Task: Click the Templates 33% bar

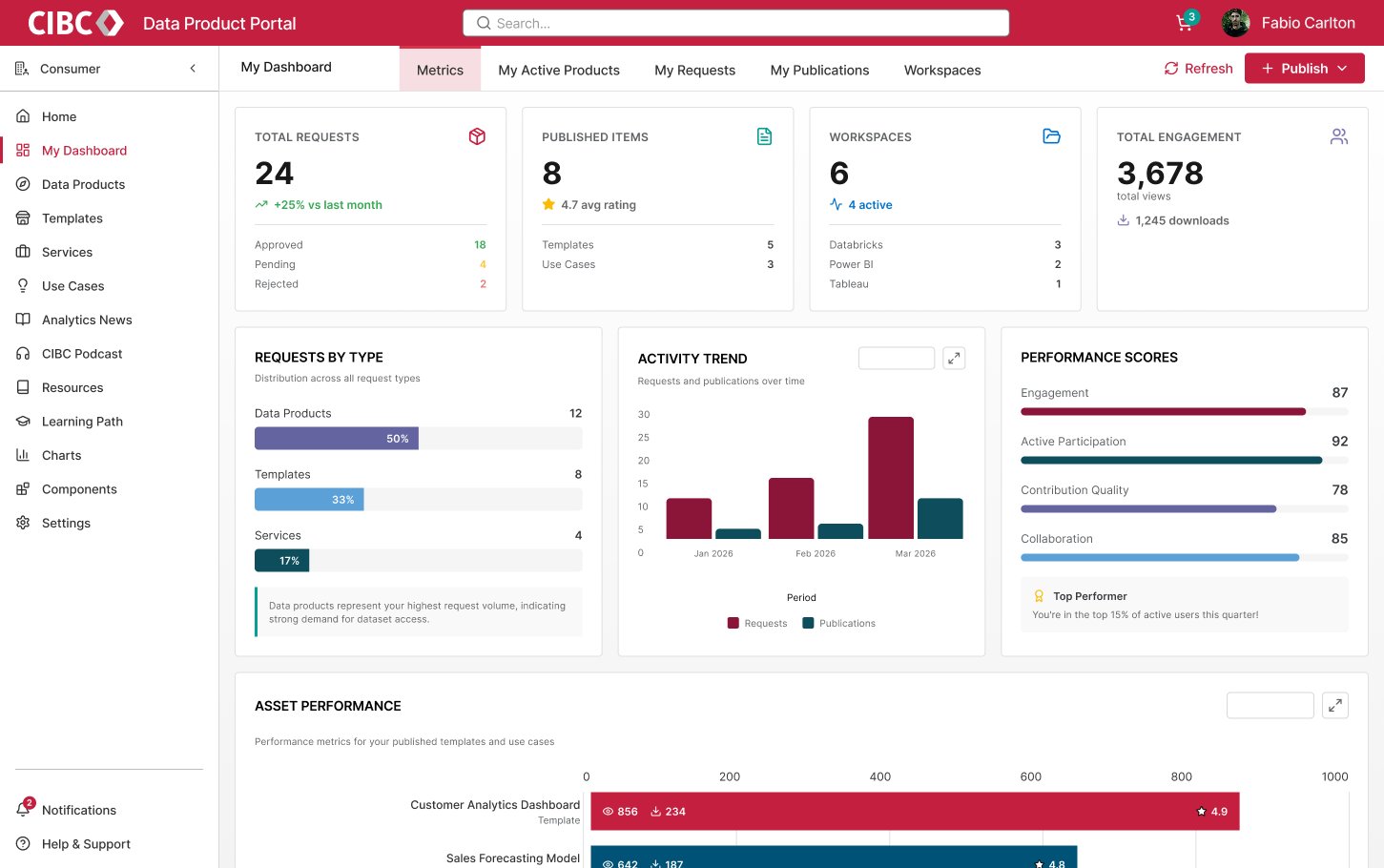Action: (309, 500)
